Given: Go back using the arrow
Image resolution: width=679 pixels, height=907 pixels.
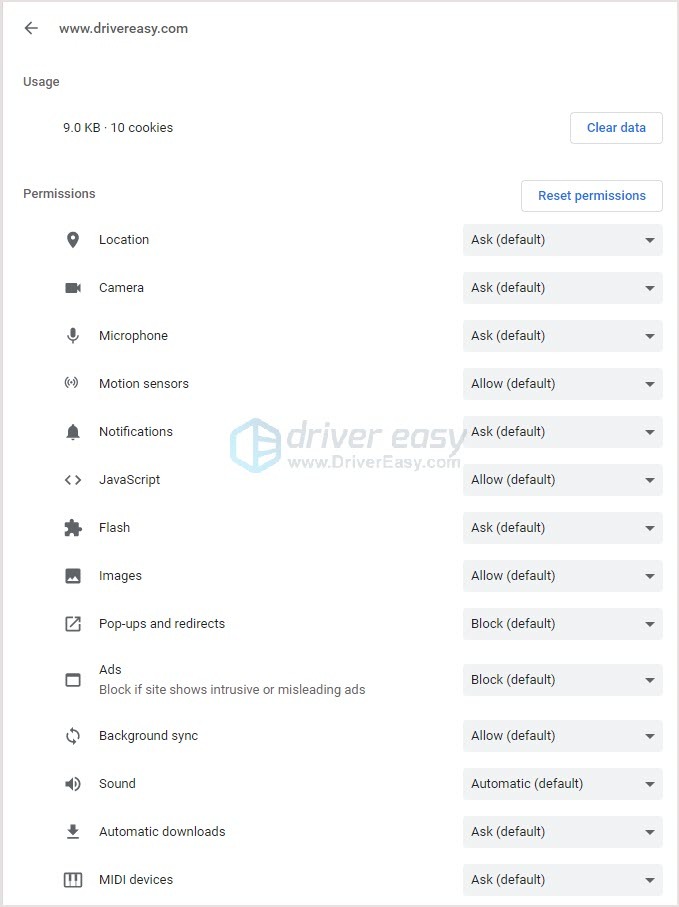Looking at the screenshot, I should pos(31,28).
